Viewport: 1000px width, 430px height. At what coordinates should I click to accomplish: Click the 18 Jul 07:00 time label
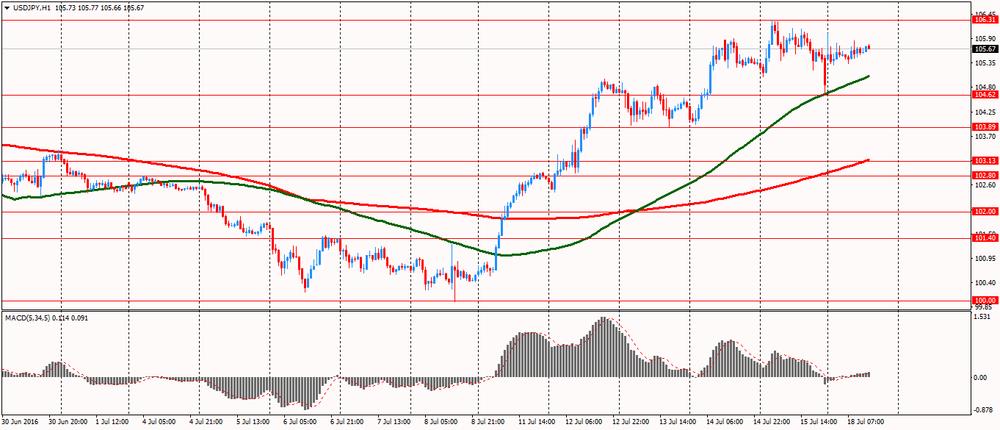(x=866, y=422)
